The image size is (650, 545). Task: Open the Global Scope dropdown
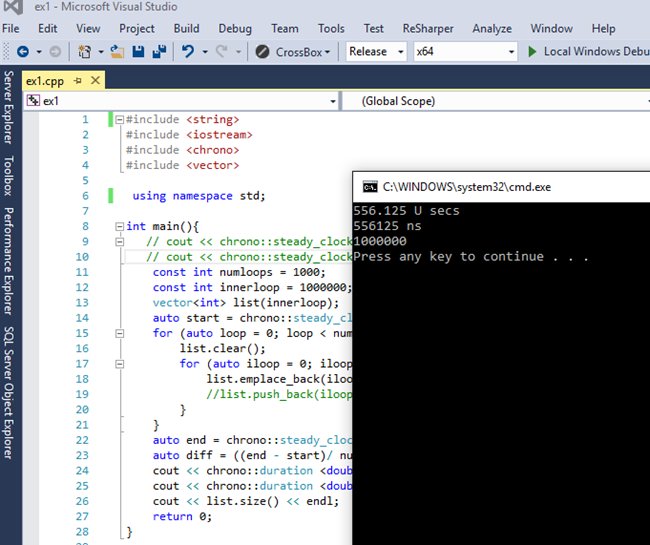[648, 102]
